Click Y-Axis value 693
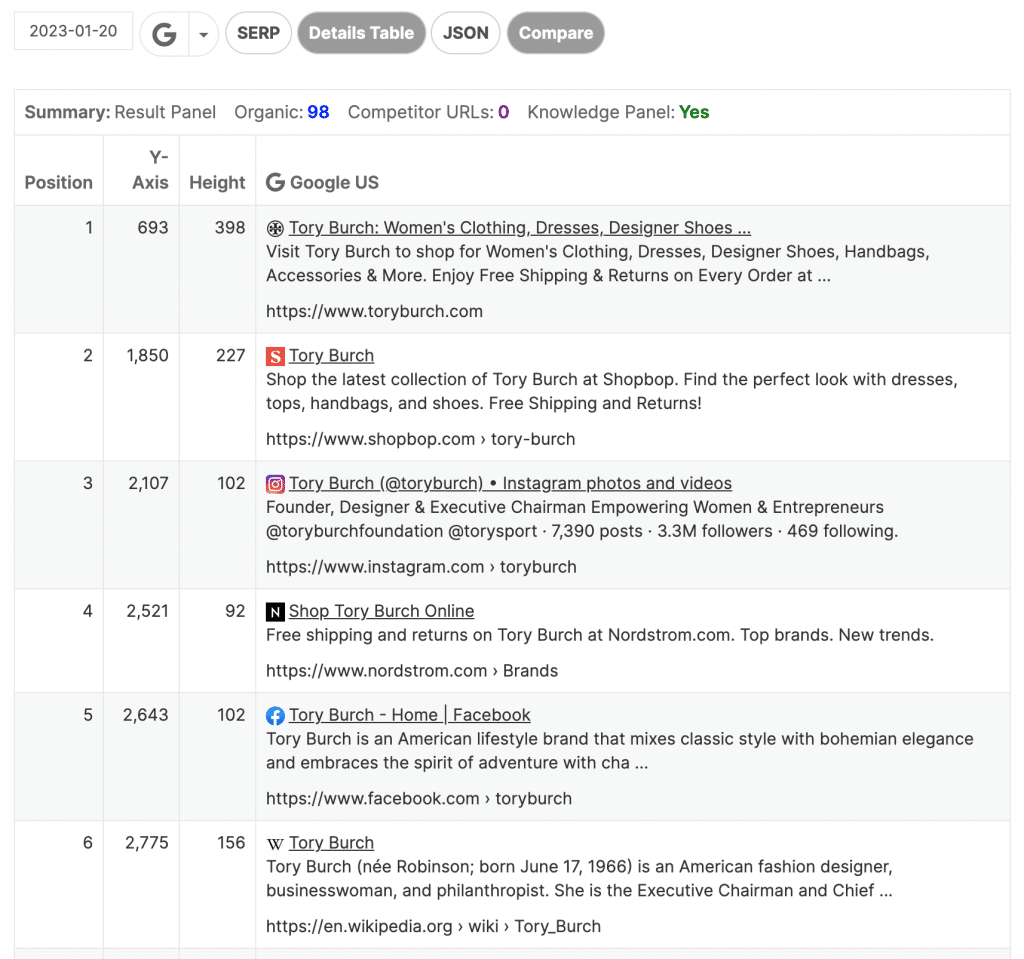This screenshot has width=1024, height=959. pos(153,227)
